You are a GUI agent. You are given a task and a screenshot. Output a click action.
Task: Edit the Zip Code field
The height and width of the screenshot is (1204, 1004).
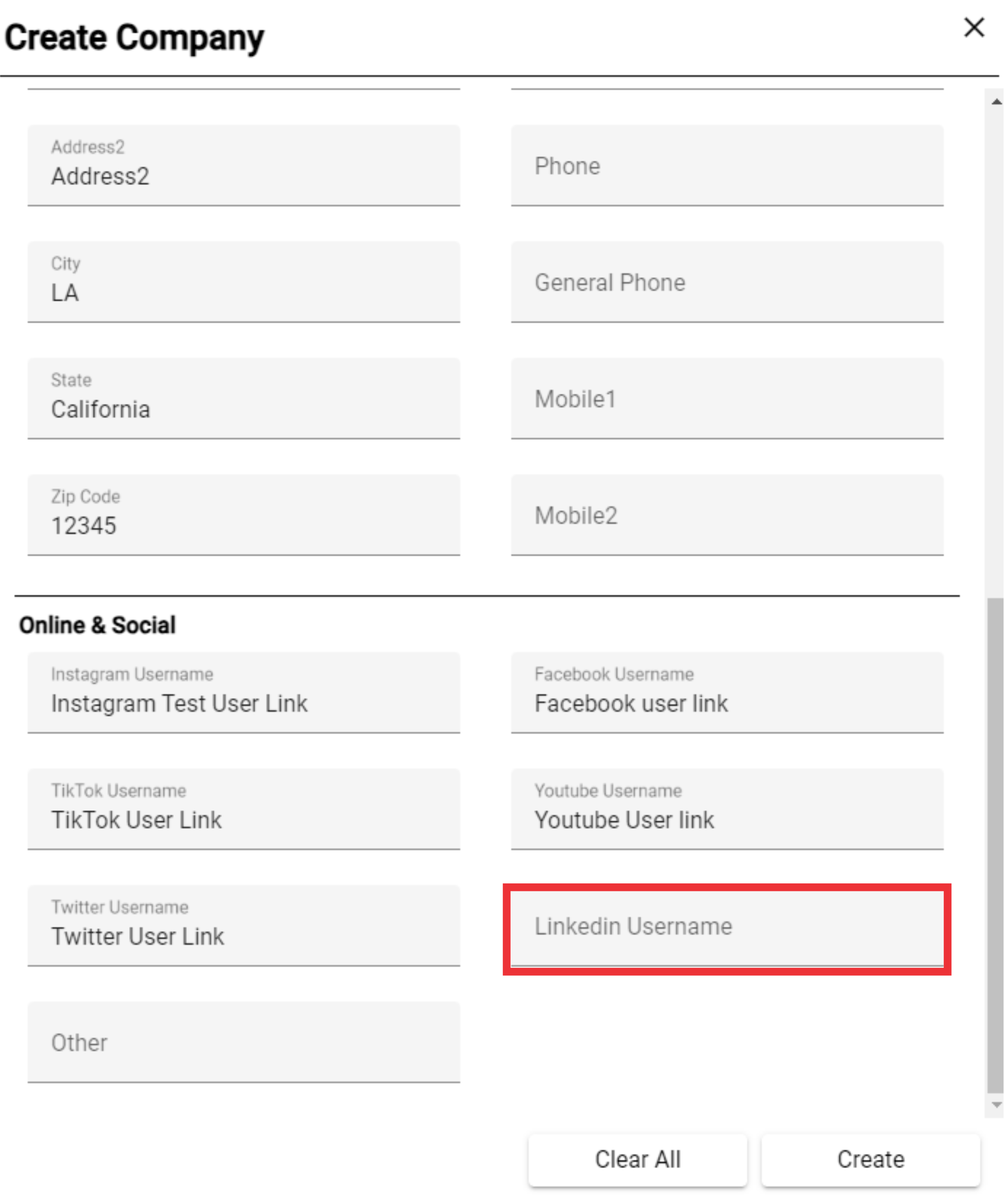(x=244, y=515)
